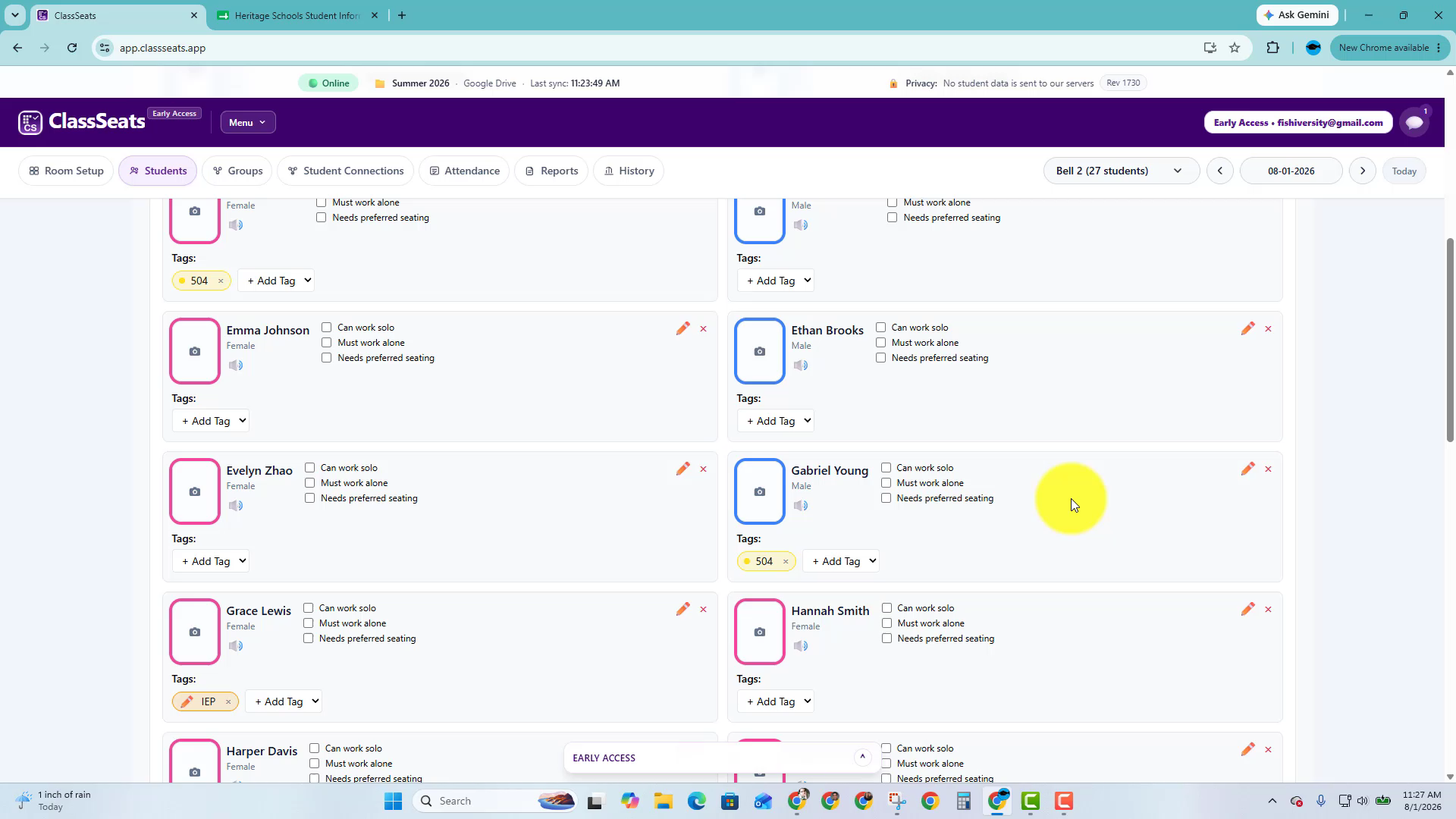
Task: Play Emma Johnson's name pronunciation speaker
Action: click(x=236, y=366)
